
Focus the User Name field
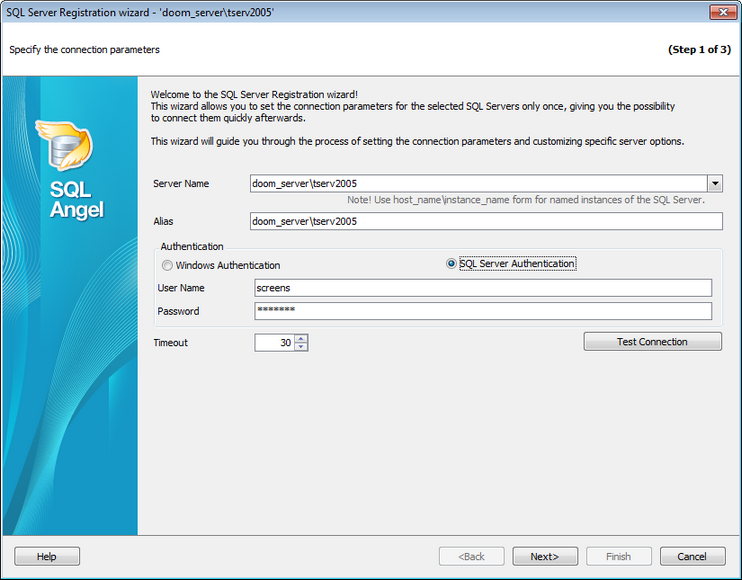[x=483, y=288]
